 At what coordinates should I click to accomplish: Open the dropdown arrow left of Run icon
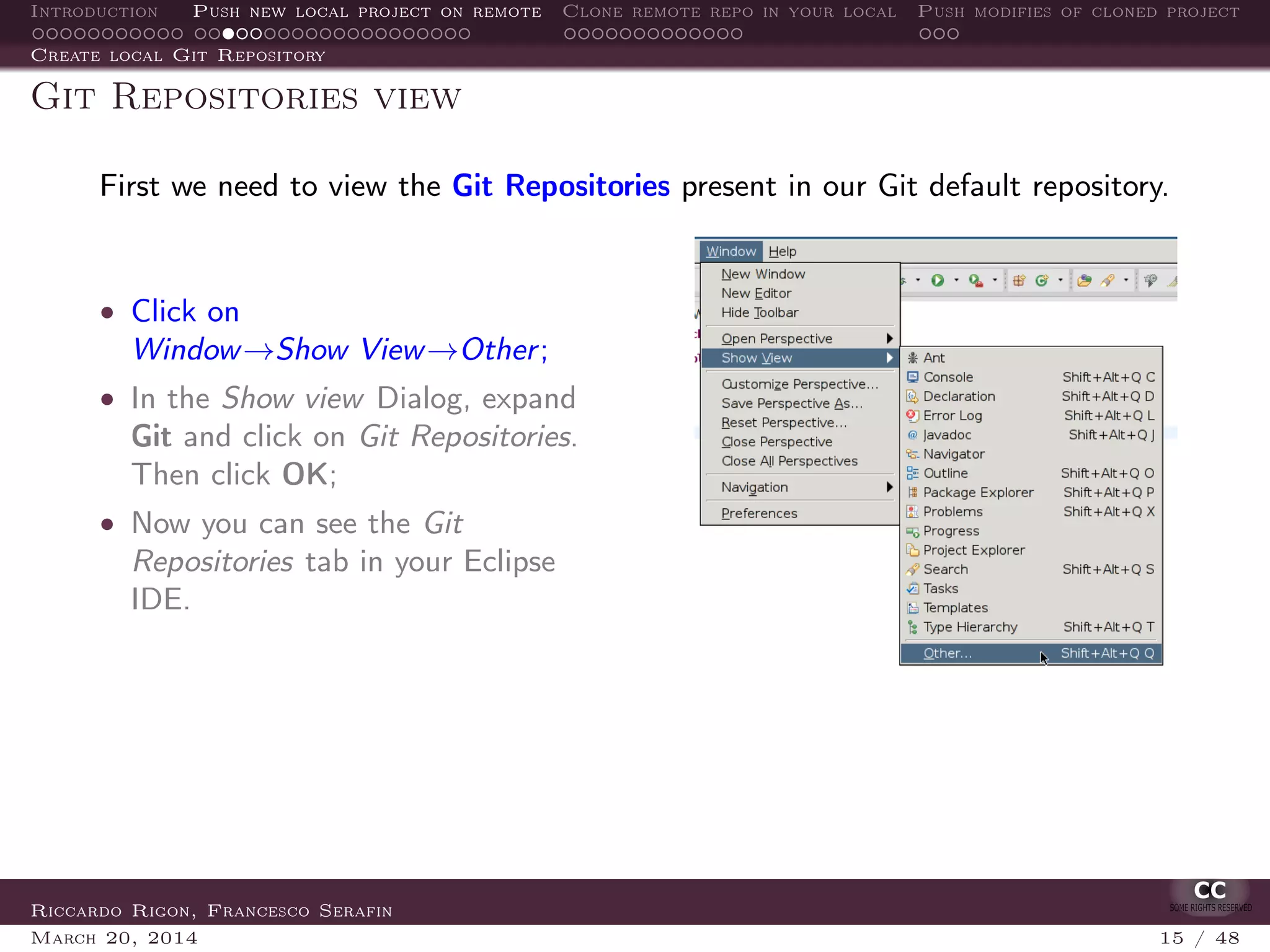[918, 280]
